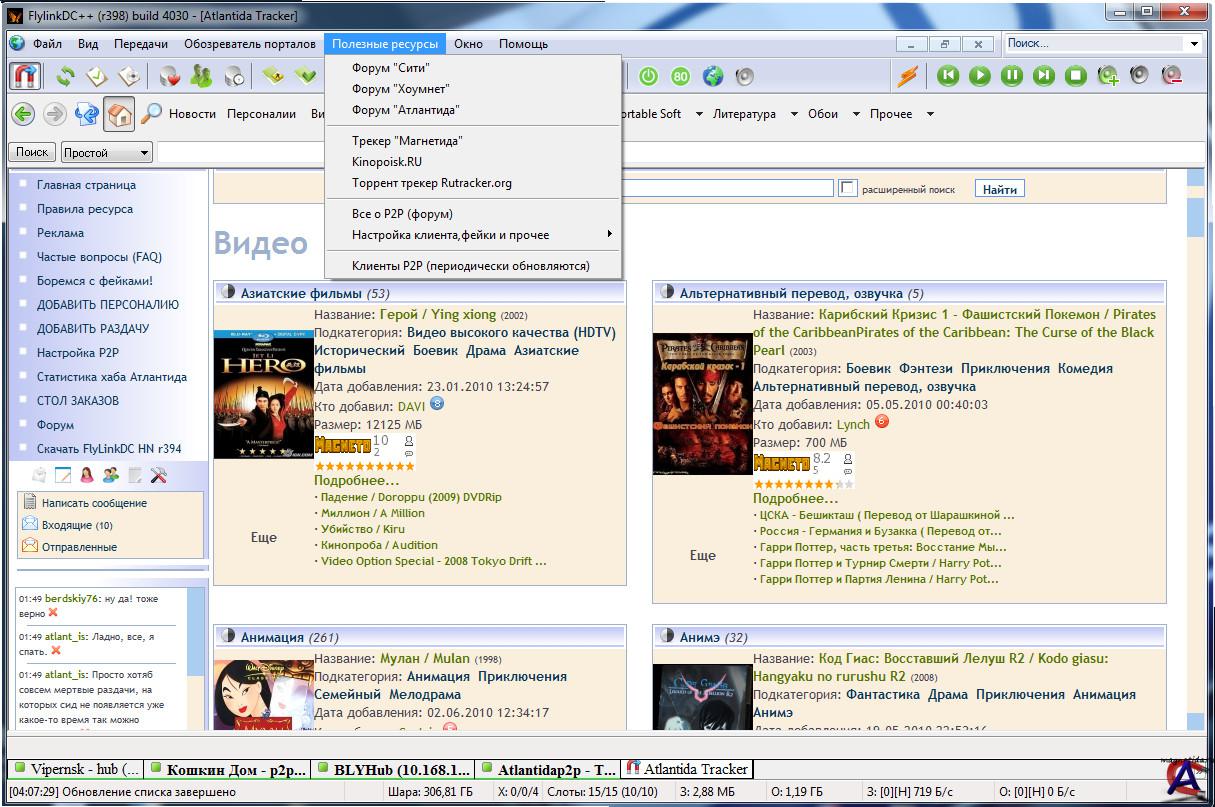Click the green back arrow navigation button
Screen dimensions: 1215x807
point(23,114)
